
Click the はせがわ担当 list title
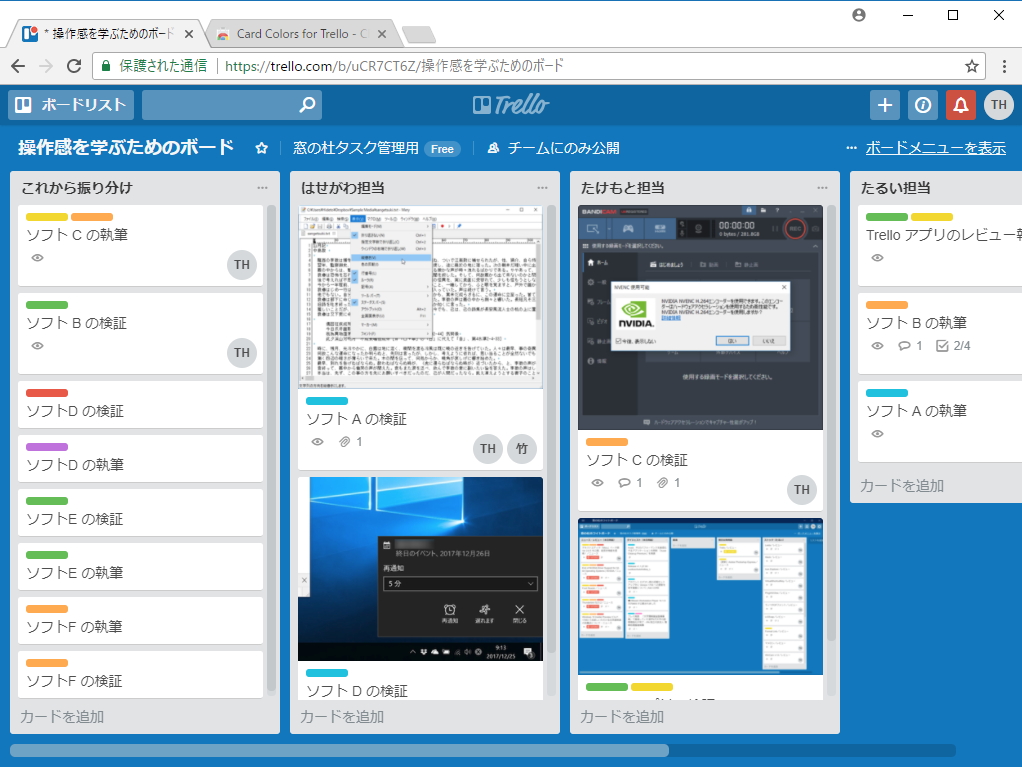342,188
